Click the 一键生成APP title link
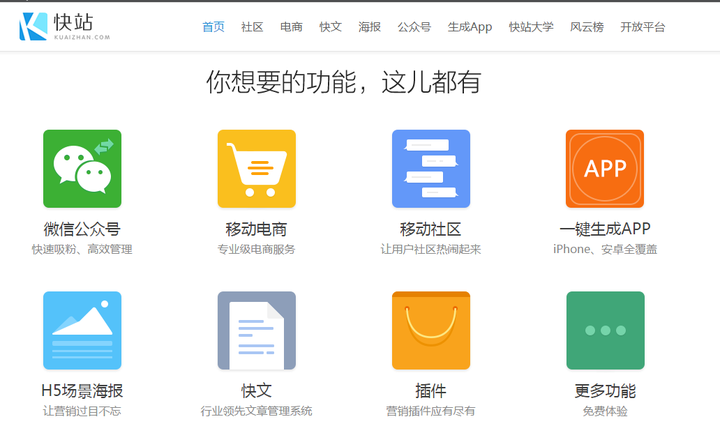 605,229
